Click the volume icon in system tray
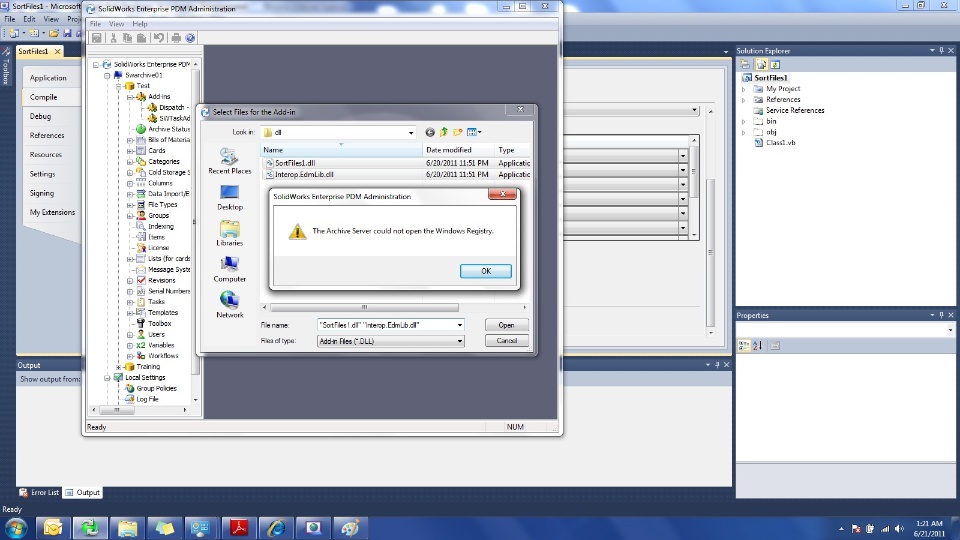Image resolution: width=960 pixels, height=540 pixels. point(899,528)
